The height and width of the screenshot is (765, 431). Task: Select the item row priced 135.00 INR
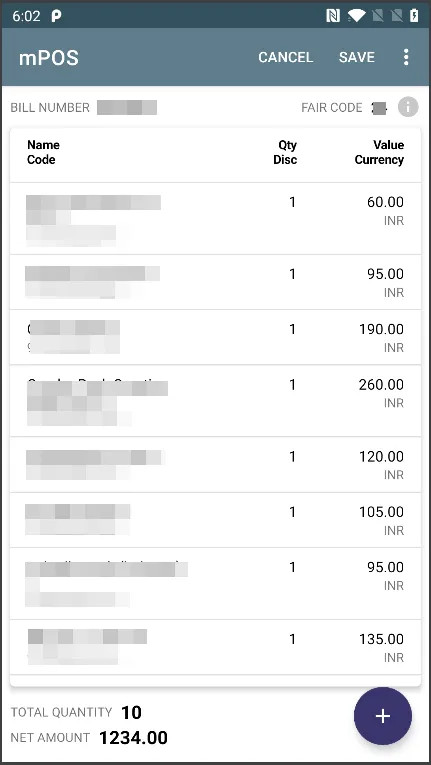(215, 647)
